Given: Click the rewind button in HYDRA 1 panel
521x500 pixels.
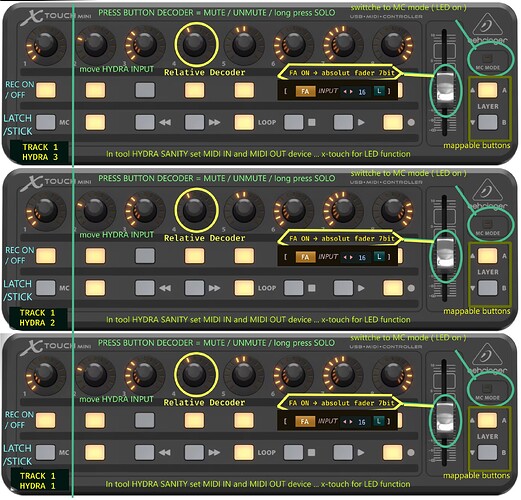Looking at the screenshot, I should [x=144, y=452].
